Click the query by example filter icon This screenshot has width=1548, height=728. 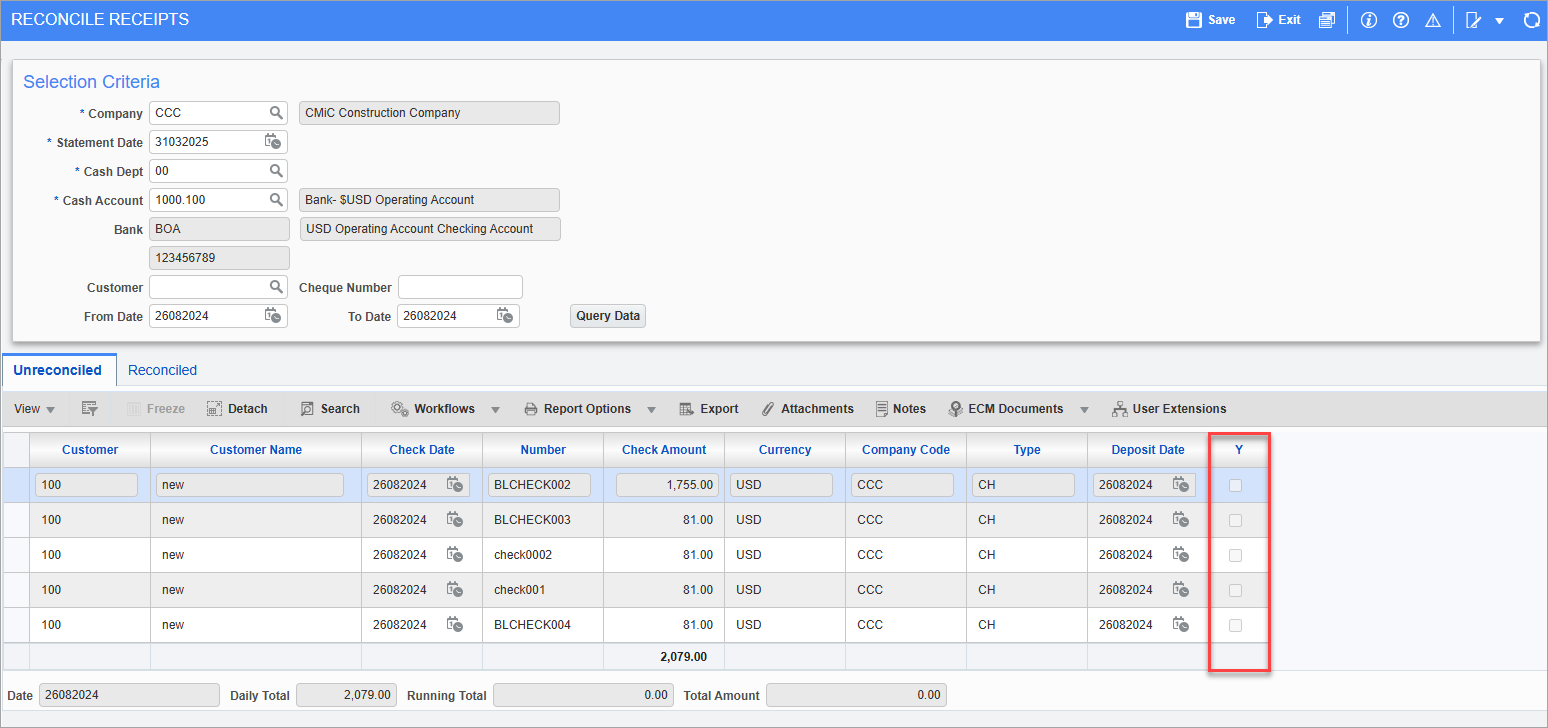89,409
